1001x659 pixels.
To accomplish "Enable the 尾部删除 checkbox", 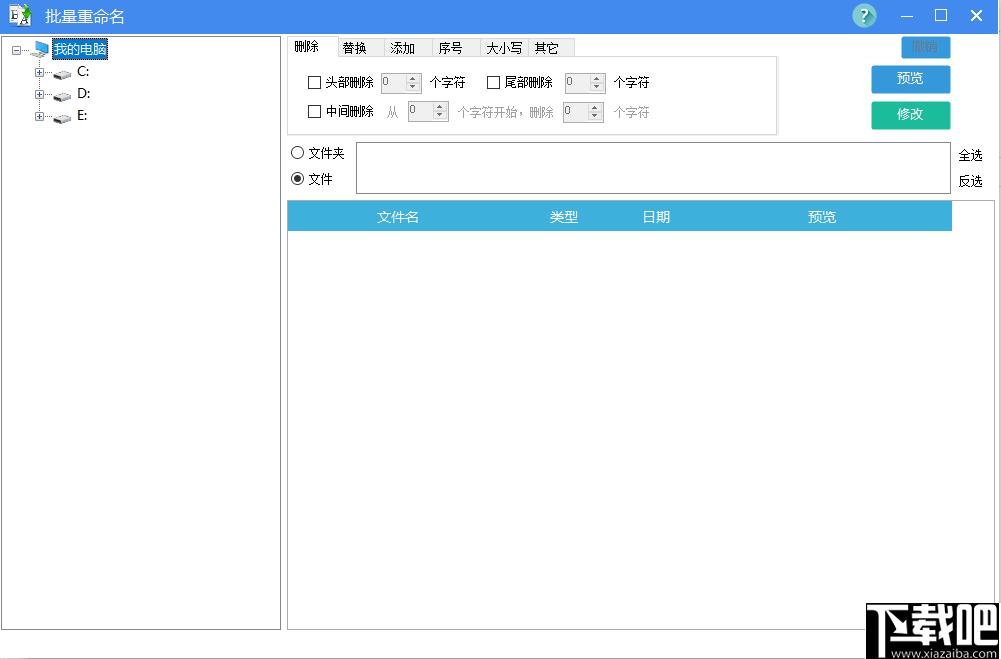I will pos(493,83).
